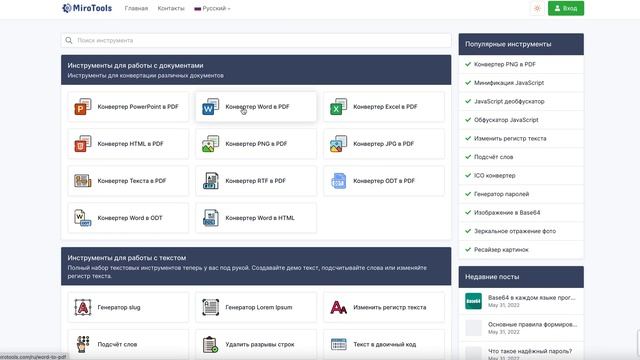Viewport: 640px width, 360px height.
Task: Open ICO конвертер popular link
Action: pyautogui.click(x=494, y=176)
